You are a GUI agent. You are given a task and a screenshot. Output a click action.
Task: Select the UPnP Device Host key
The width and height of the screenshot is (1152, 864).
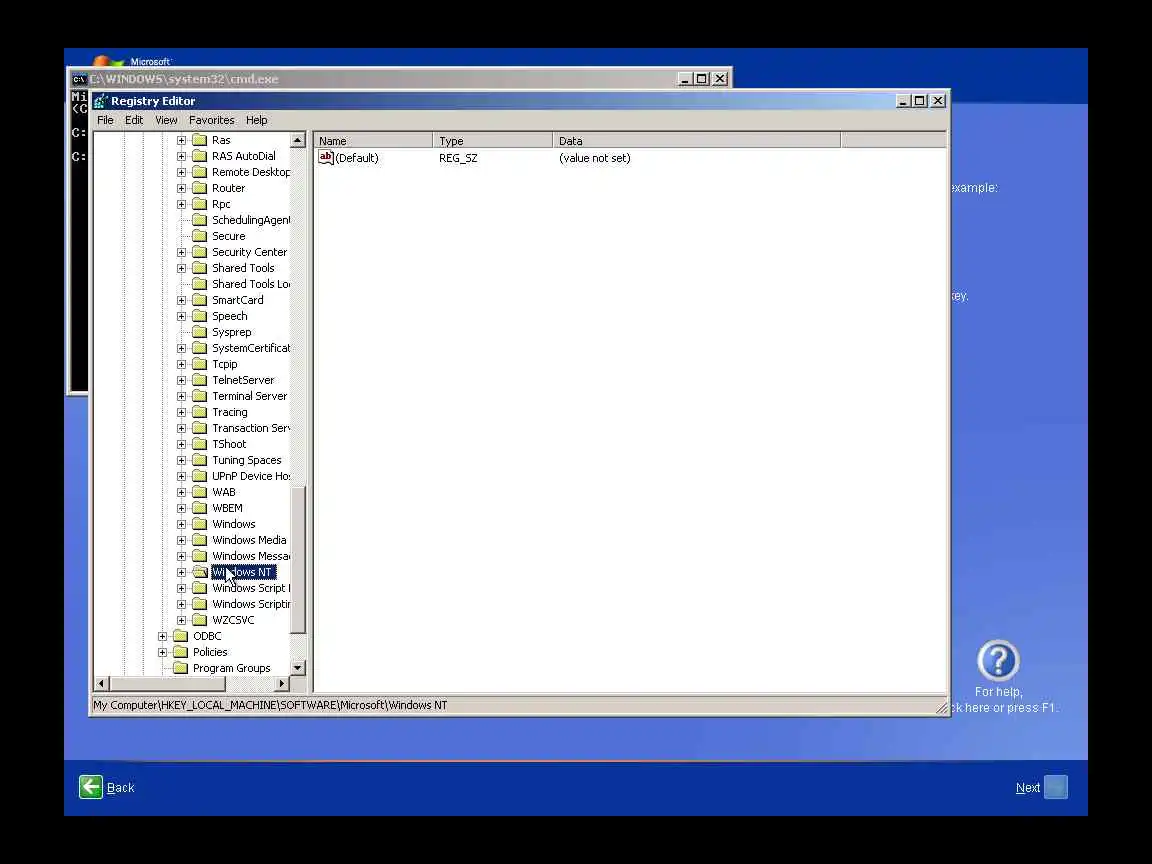(x=251, y=476)
